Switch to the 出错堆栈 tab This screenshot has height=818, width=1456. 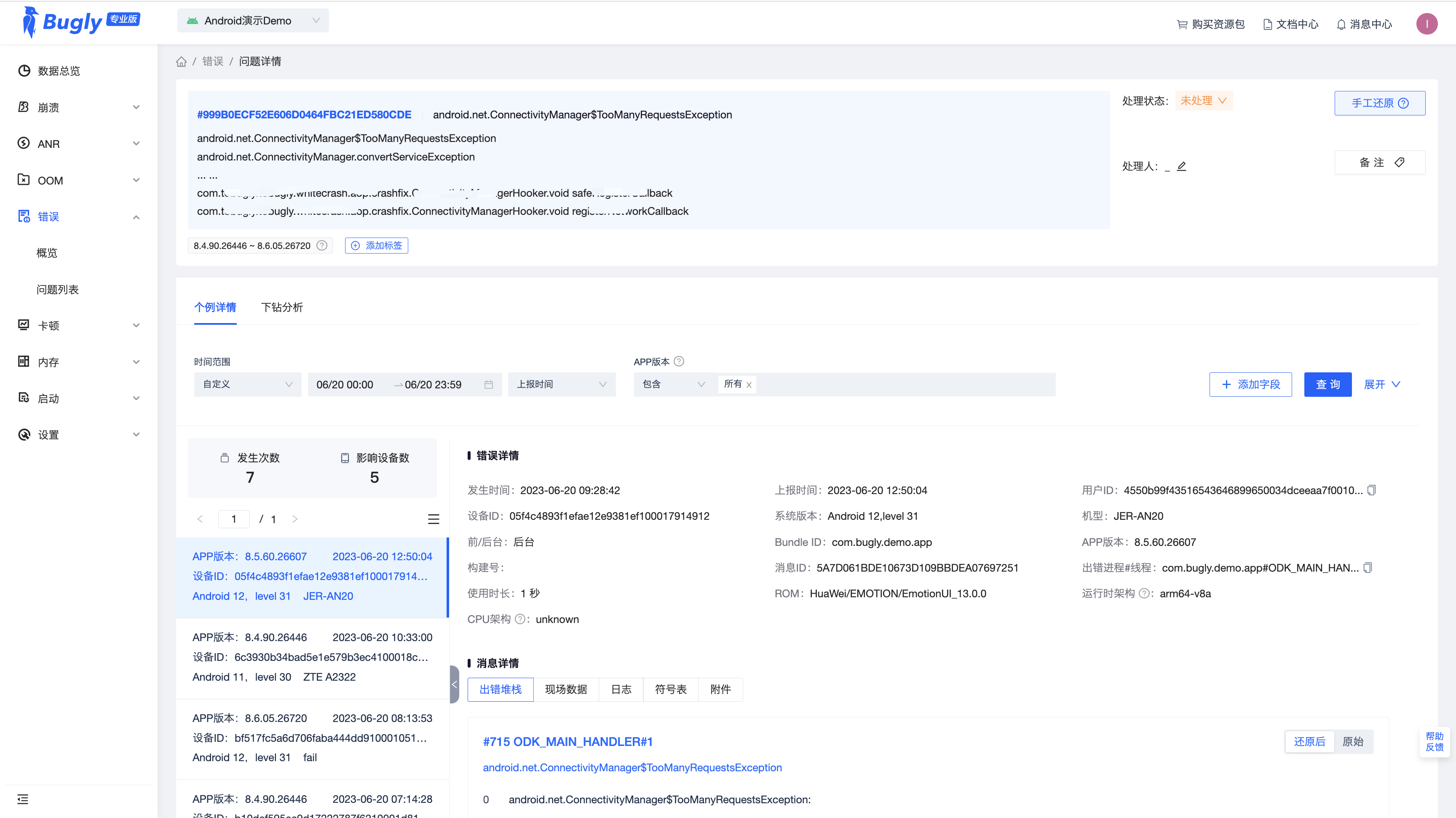tap(500, 690)
